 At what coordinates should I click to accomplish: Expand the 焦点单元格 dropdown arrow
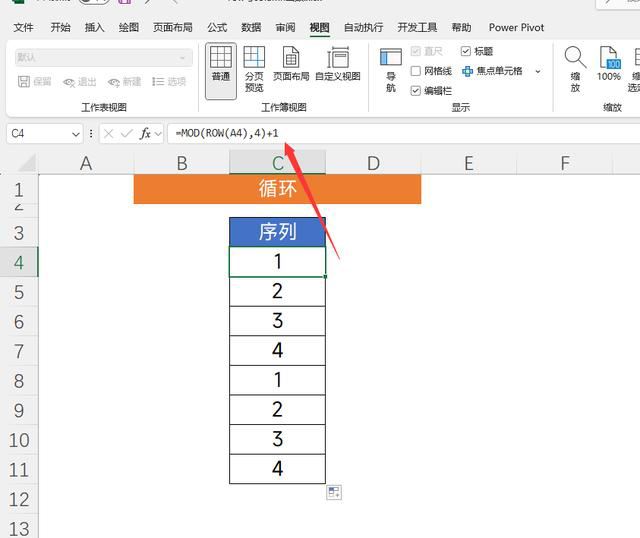click(x=538, y=71)
